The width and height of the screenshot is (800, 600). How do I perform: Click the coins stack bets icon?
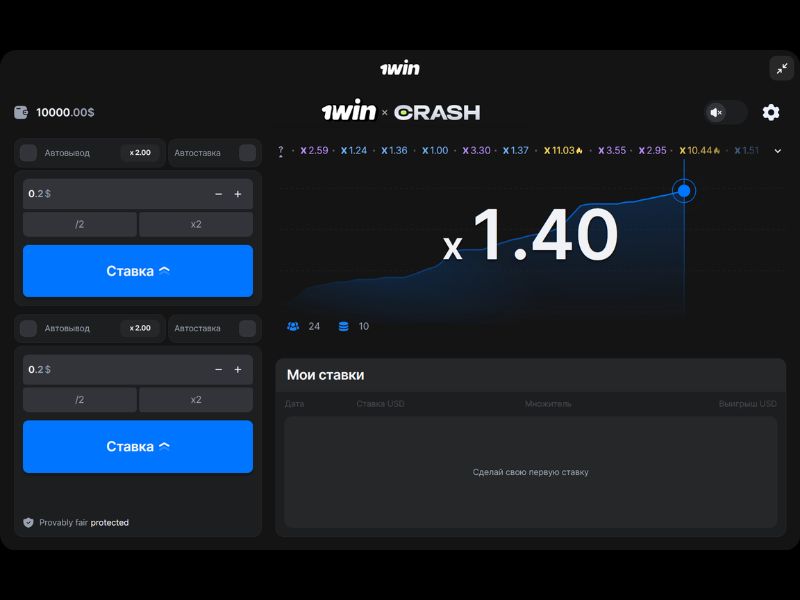pyautogui.click(x=344, y=326)
